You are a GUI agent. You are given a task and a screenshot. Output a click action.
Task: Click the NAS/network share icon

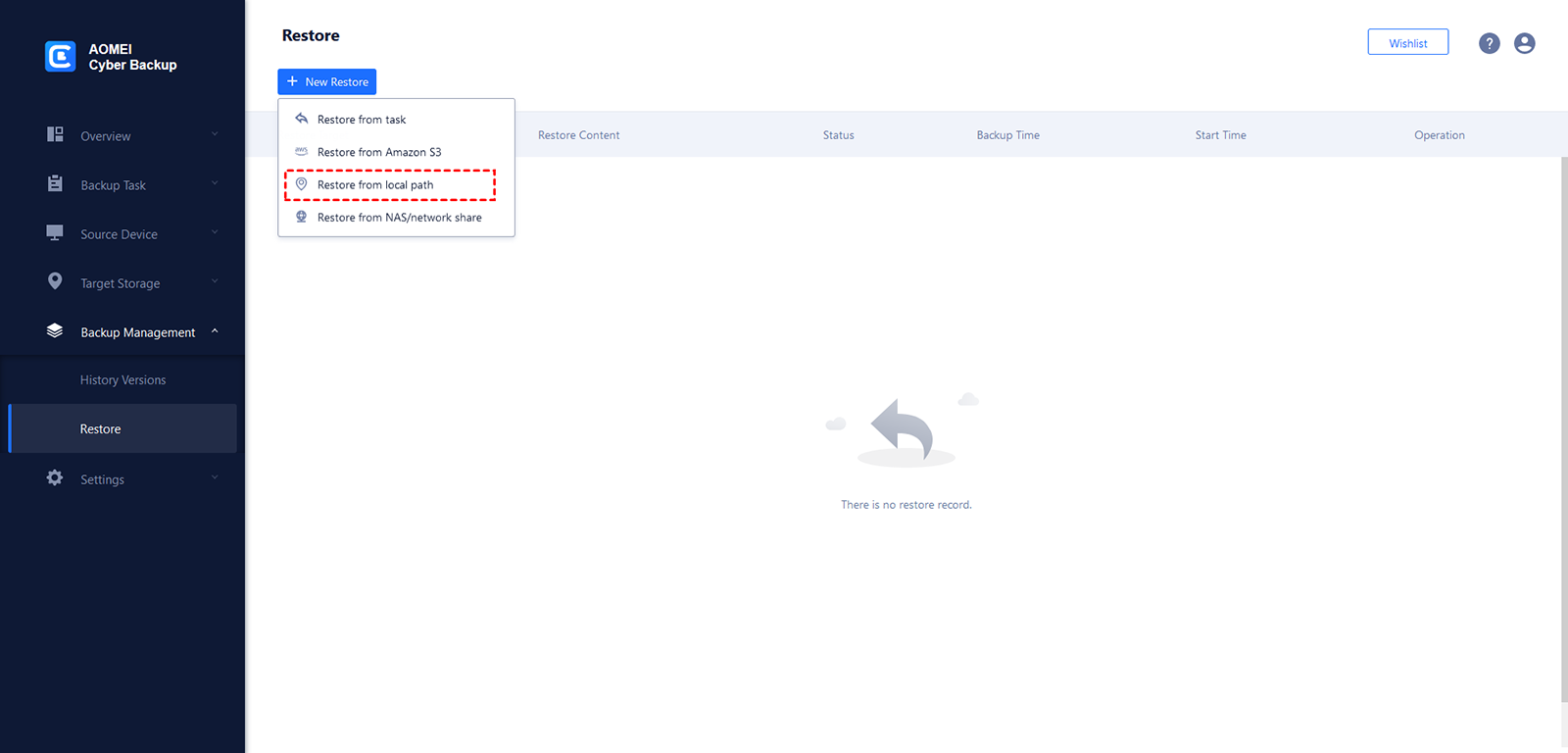[x=302, y=217]
